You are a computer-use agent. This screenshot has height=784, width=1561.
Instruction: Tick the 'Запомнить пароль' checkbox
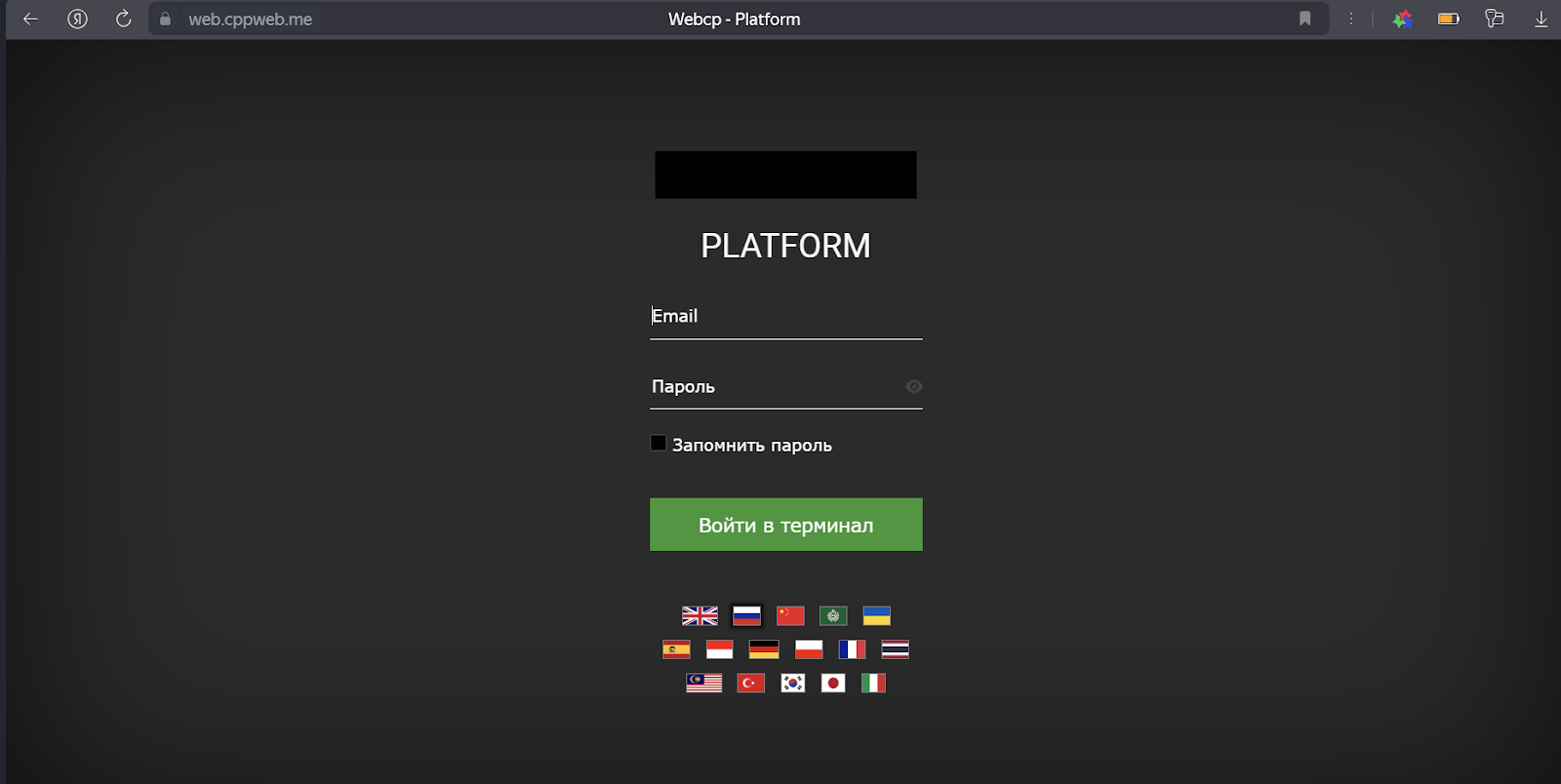(659, 444)
